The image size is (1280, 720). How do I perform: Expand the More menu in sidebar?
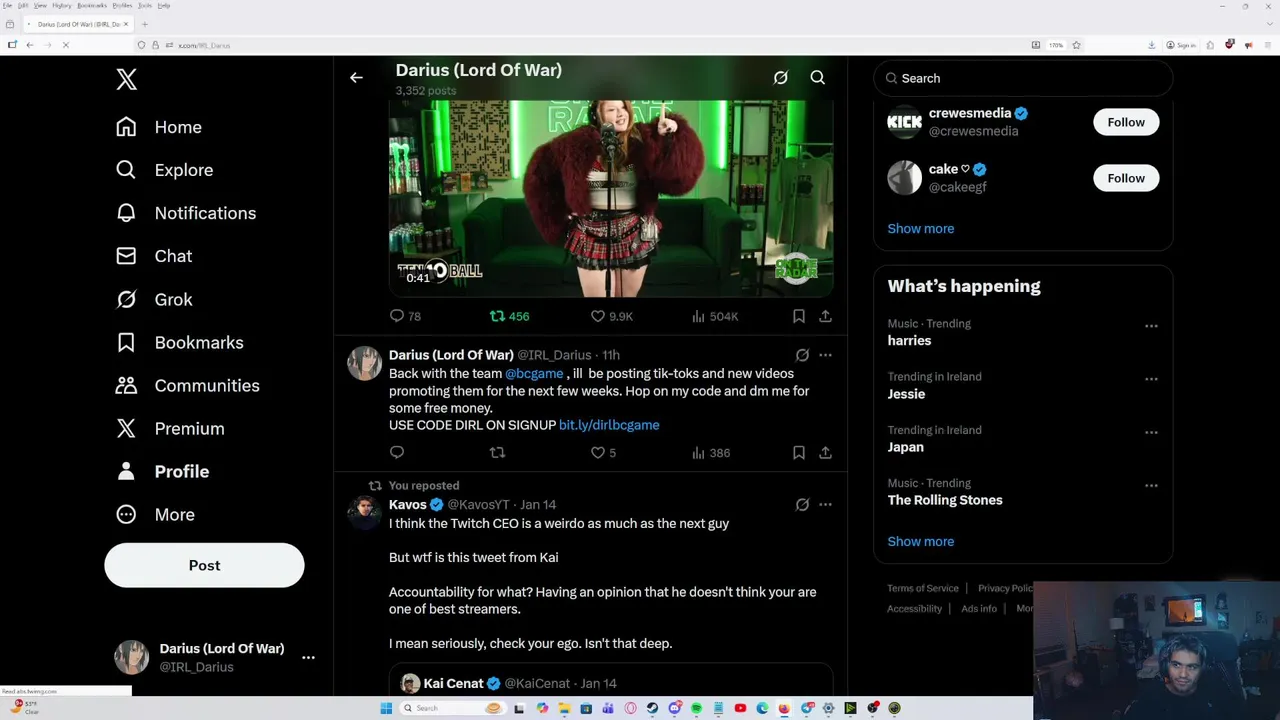click(x=155, y=514)
